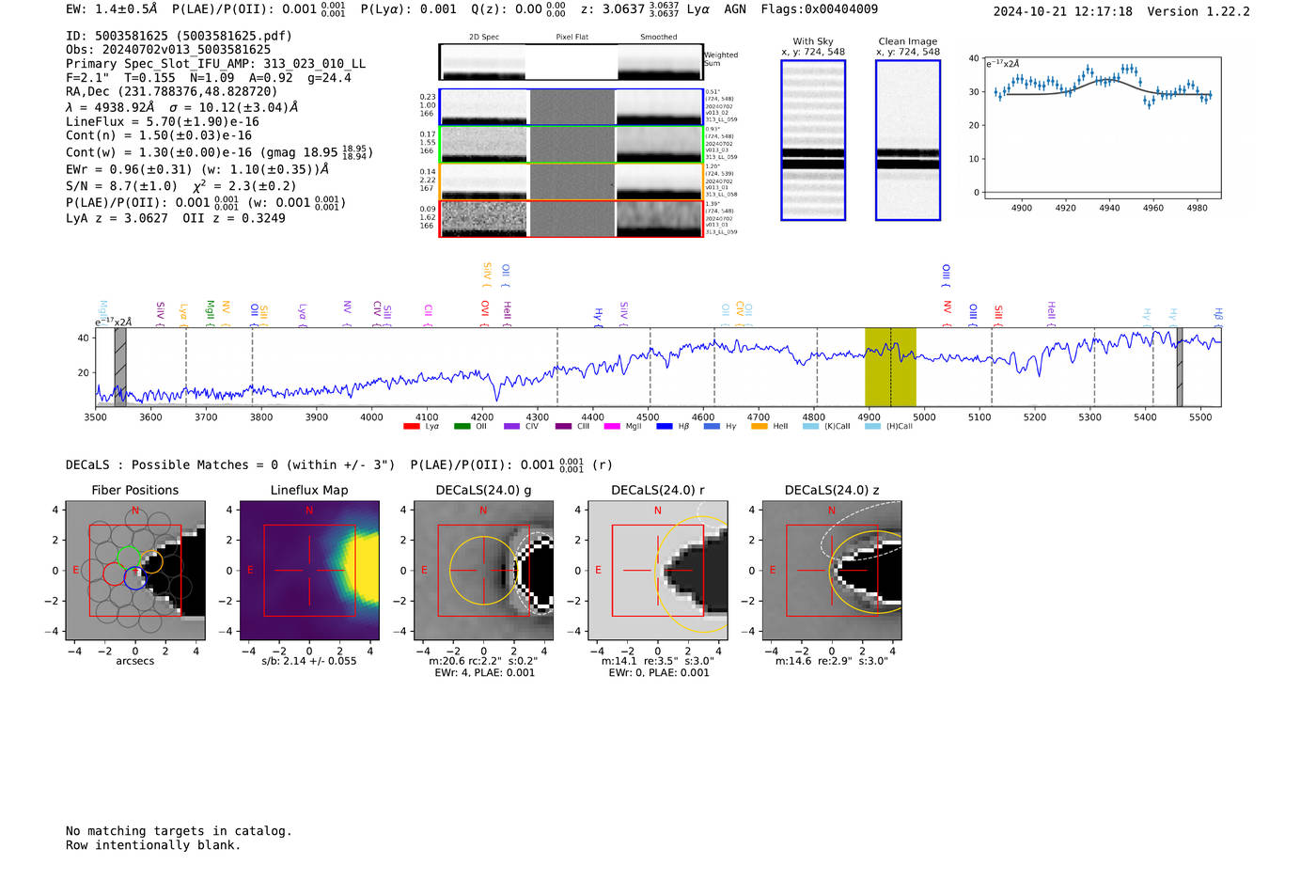Select the 'Cont(n) = 1.50(±0.03)e-16' line
Image resolution: width=1316 pixels, height=896 pixels.
[159, 135]
